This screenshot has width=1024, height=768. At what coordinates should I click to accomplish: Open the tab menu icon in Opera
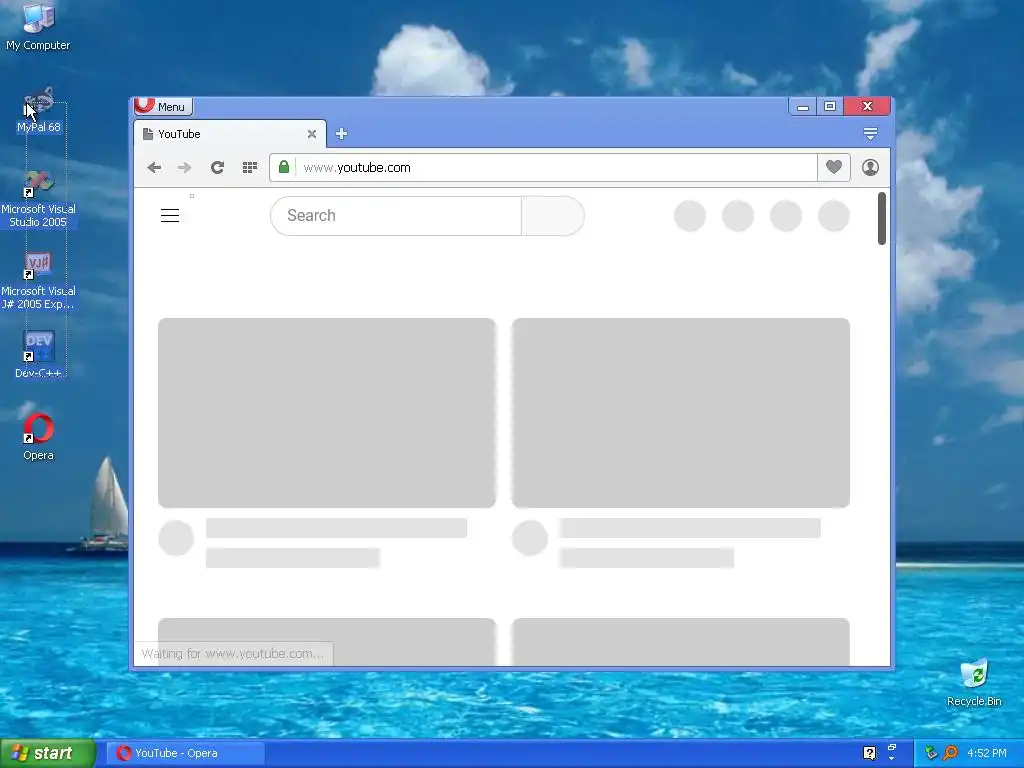tap(870, 134)
